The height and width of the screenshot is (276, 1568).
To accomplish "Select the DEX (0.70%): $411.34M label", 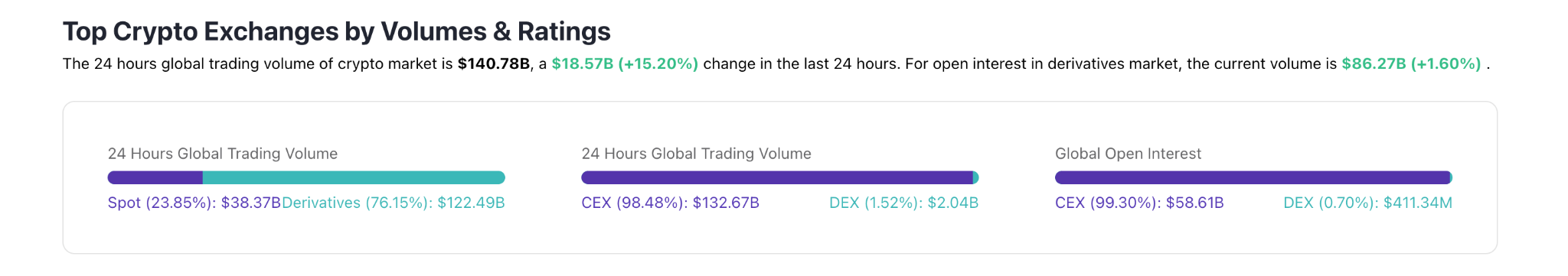I will pos(1368,203).
